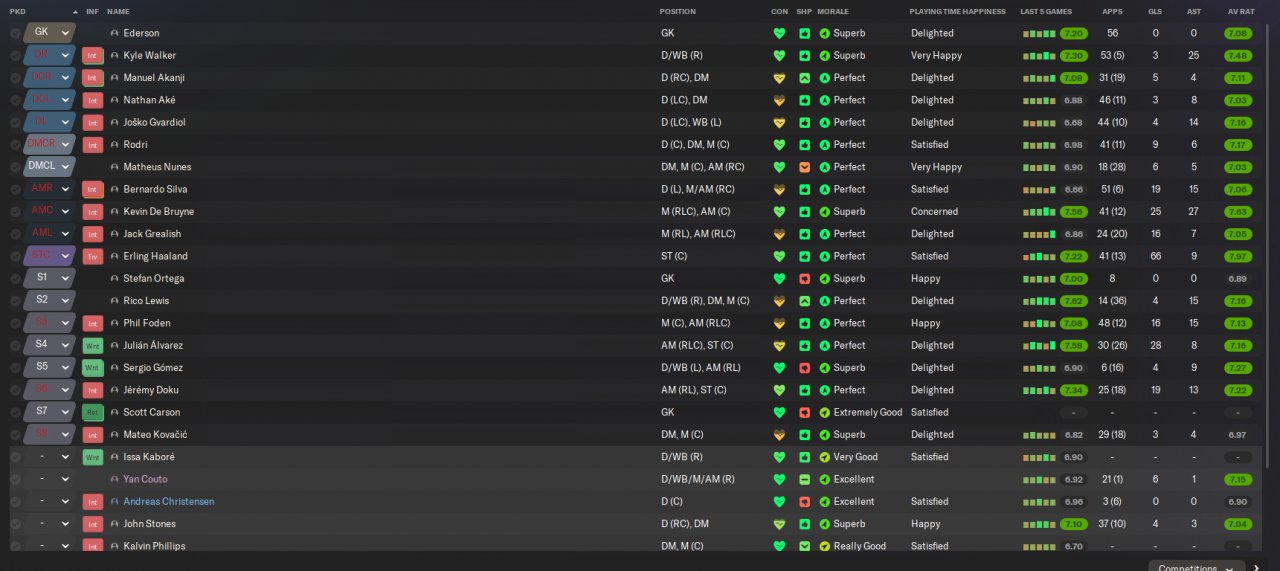The height and width of the screenshot is (571, 1280).
Task: Click the Rst badge beside Scott Carson
Action: click(x=93, y=413)
